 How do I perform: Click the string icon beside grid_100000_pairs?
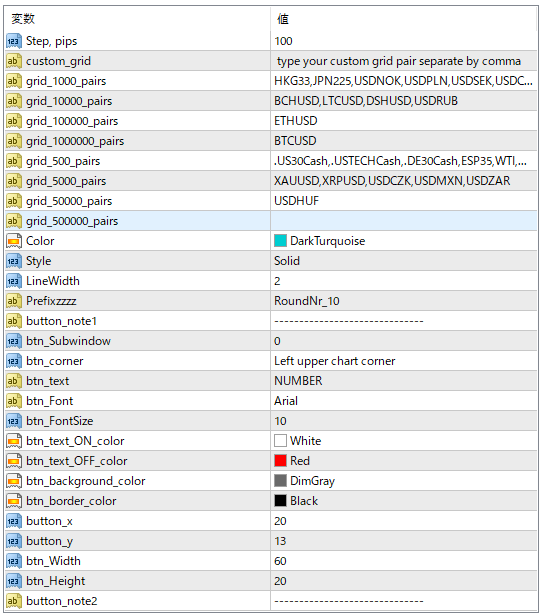click(x=14, y=121)
